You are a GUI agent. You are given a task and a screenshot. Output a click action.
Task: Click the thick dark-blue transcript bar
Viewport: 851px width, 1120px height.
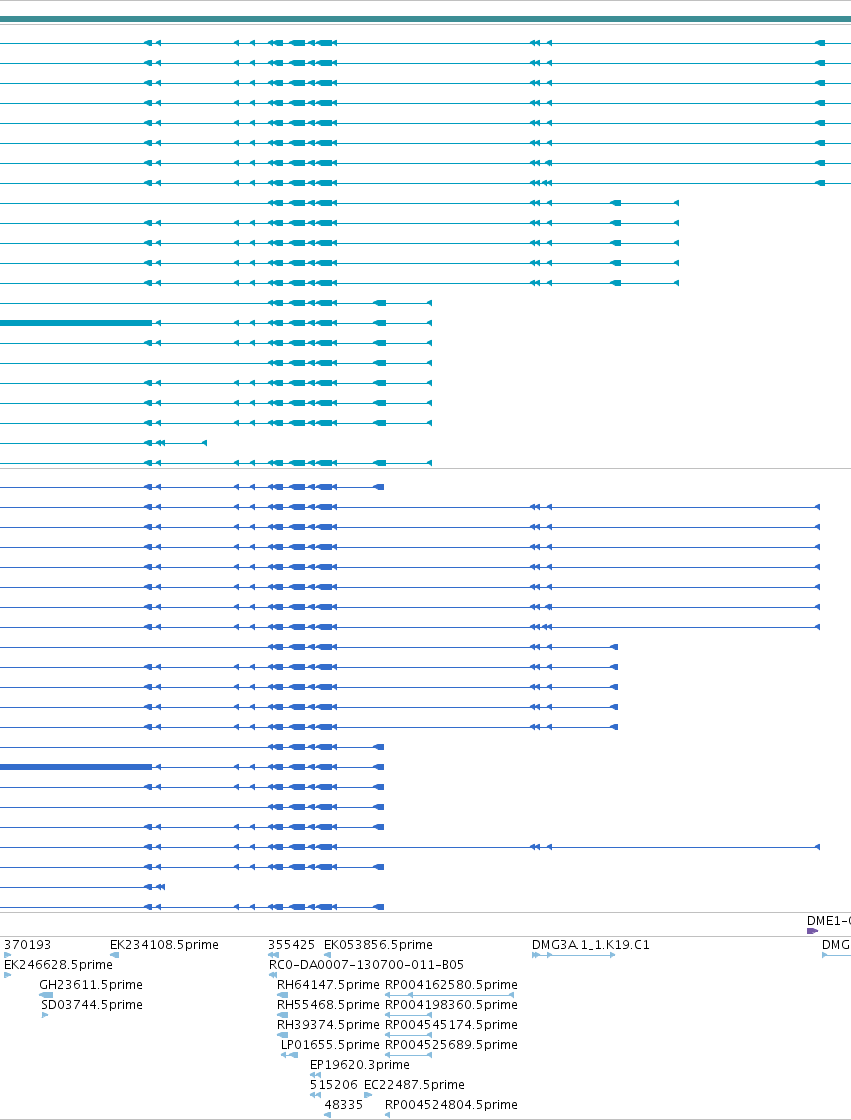click(76, 767)
